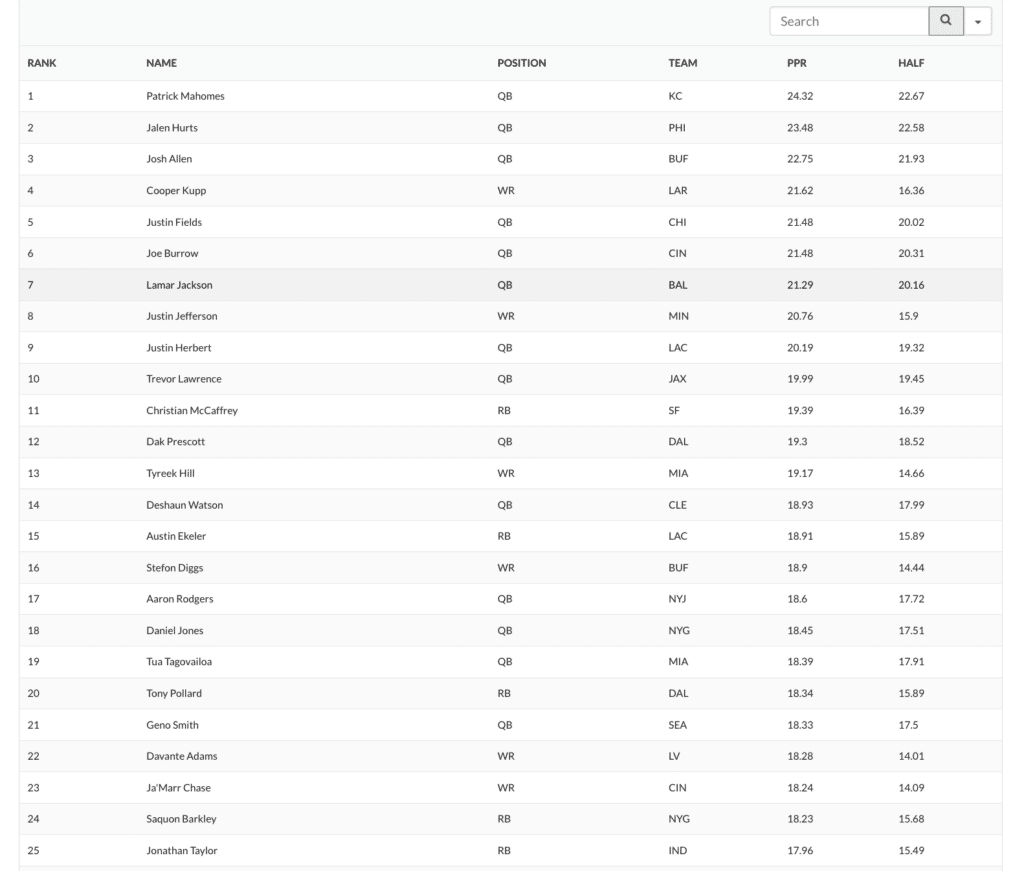This screenshot has width=1024, height=871.
Task: Click HALF value 17.91
Action: coord(911,662)
